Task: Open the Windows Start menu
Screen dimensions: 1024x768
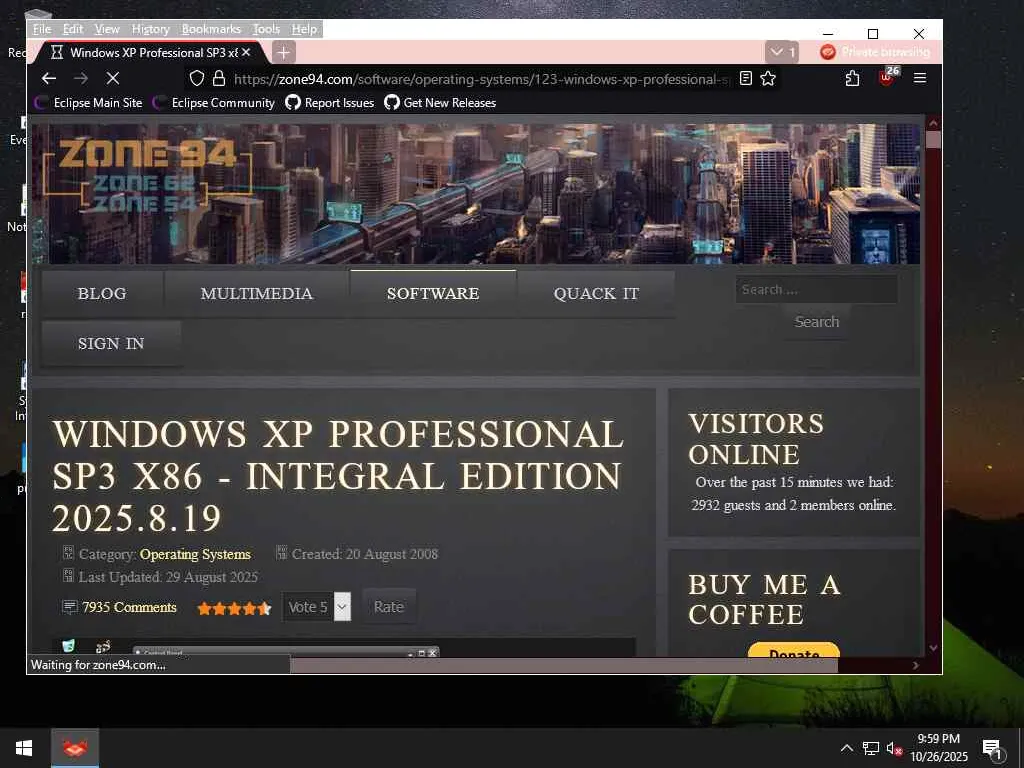Action: pos(24,748)
